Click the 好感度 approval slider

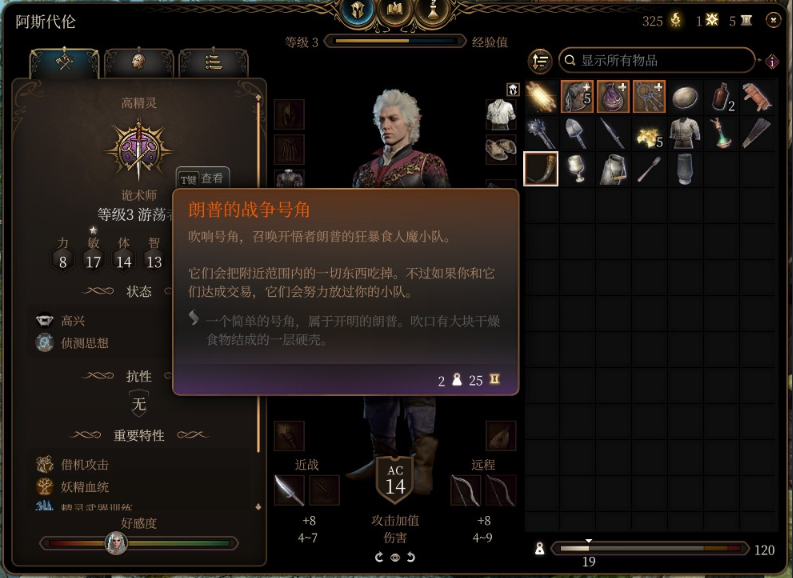(139, 544)
